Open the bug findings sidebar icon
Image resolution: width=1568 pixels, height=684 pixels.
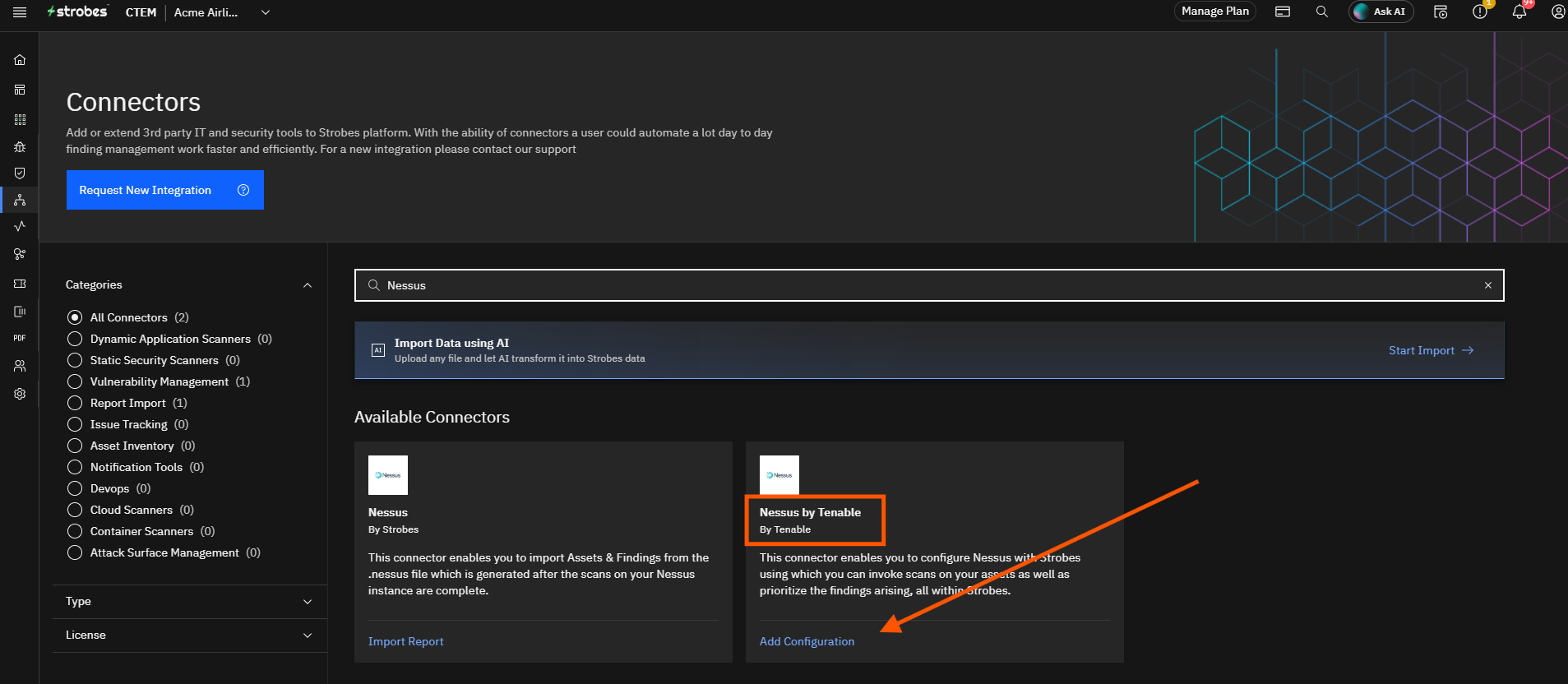20,147
